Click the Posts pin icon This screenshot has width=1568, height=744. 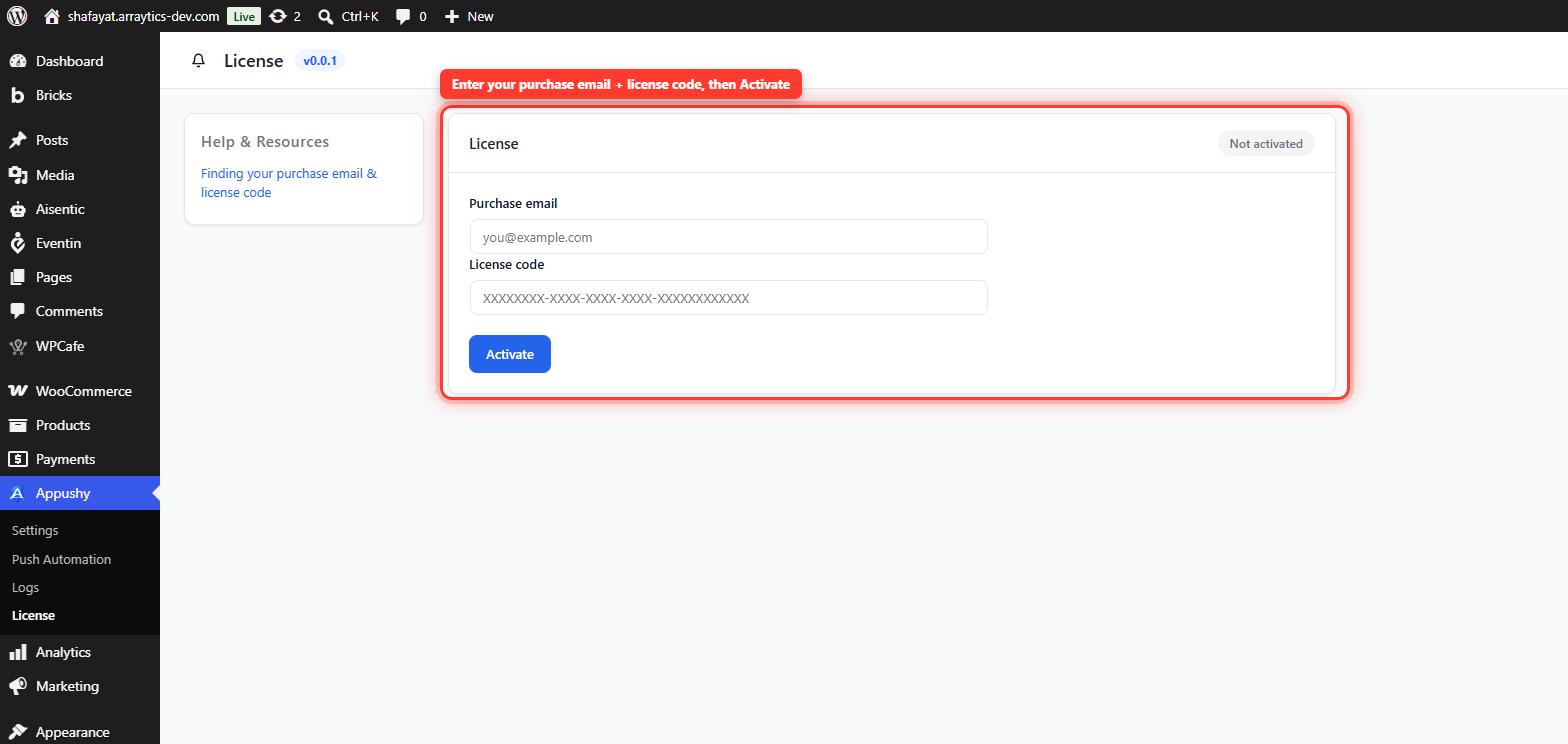18,140
